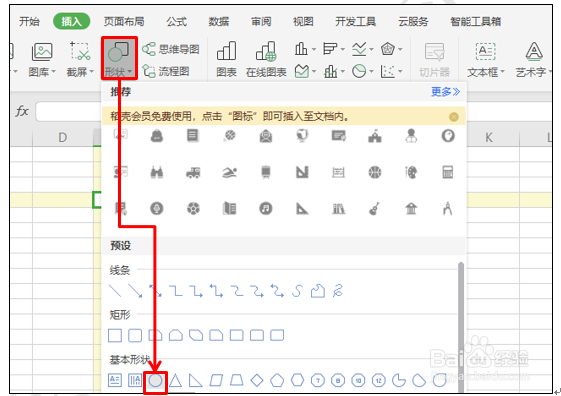Insert a 流程图 flowchart
This screenshot has width=561, height=396.
point(166,71)
